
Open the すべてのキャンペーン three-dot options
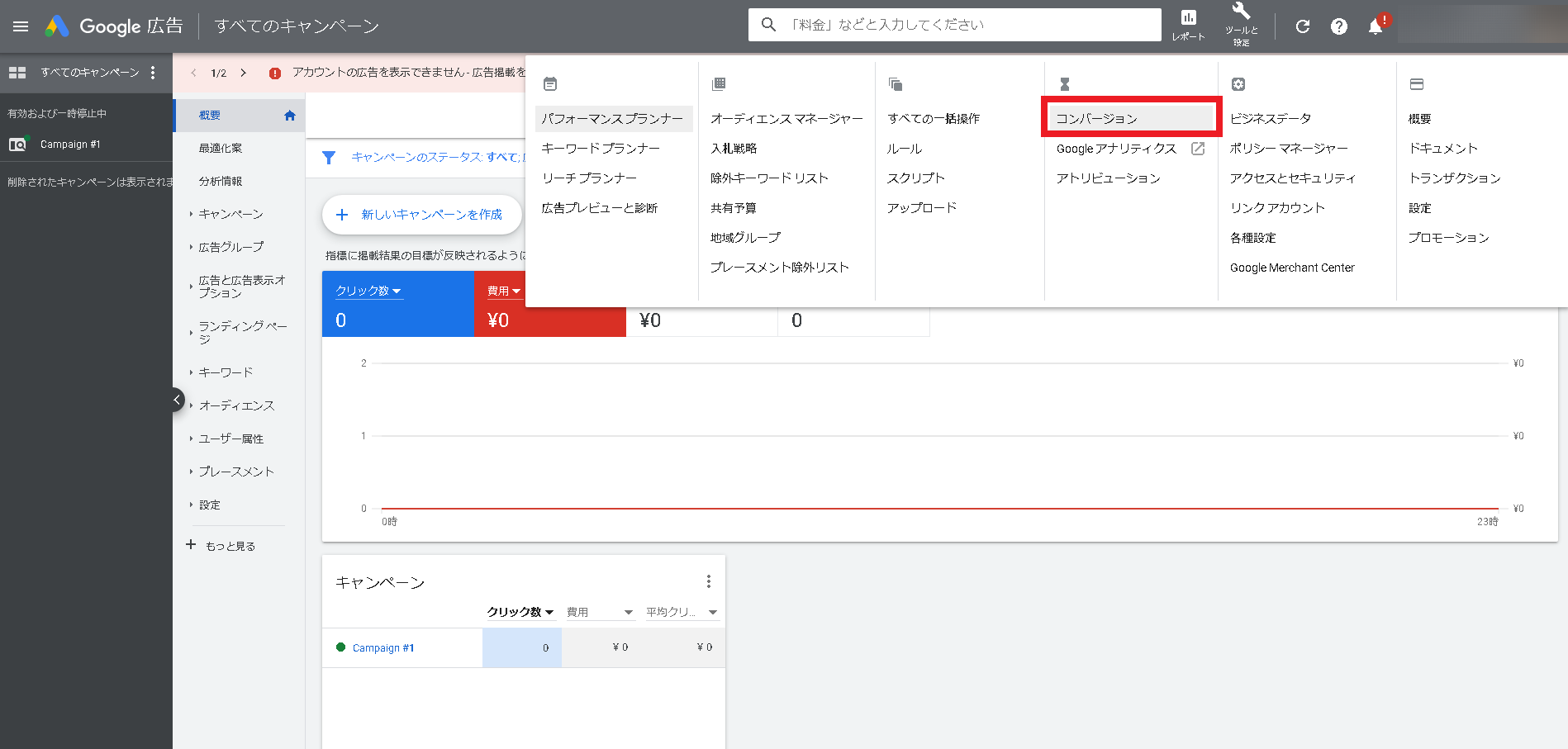[x=153, y=73]
